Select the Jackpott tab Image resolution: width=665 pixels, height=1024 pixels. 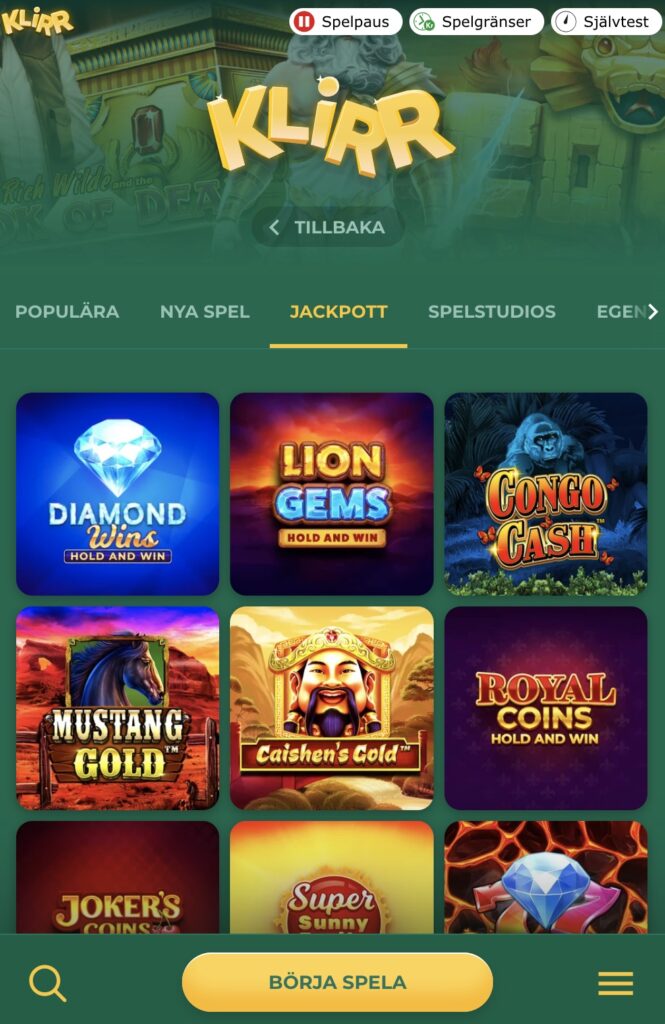(338, 312)
